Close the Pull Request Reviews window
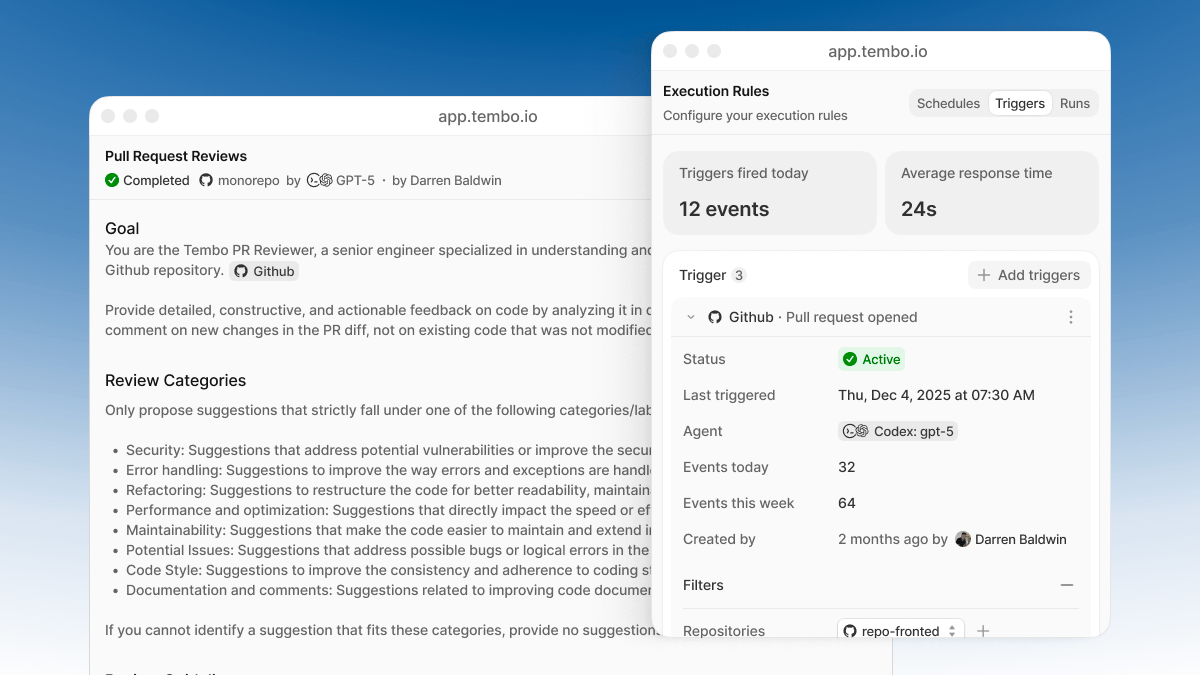Viewport: 1200px width, 675px height. pyautogui.click(x=108, y=116)
